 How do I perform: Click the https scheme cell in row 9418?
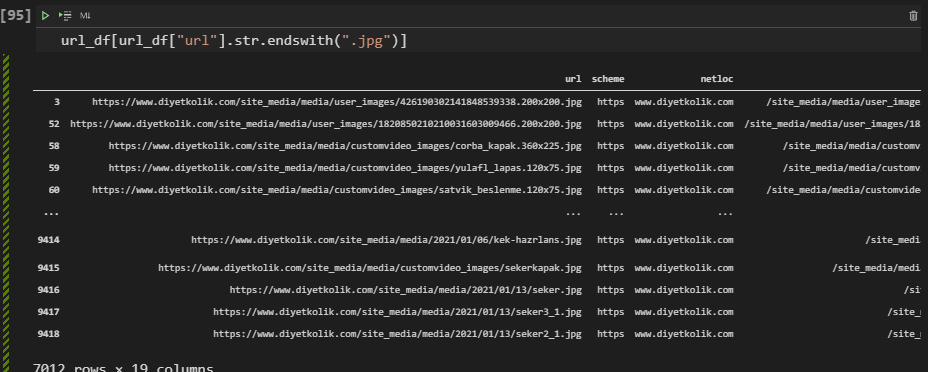click(610, 334)
